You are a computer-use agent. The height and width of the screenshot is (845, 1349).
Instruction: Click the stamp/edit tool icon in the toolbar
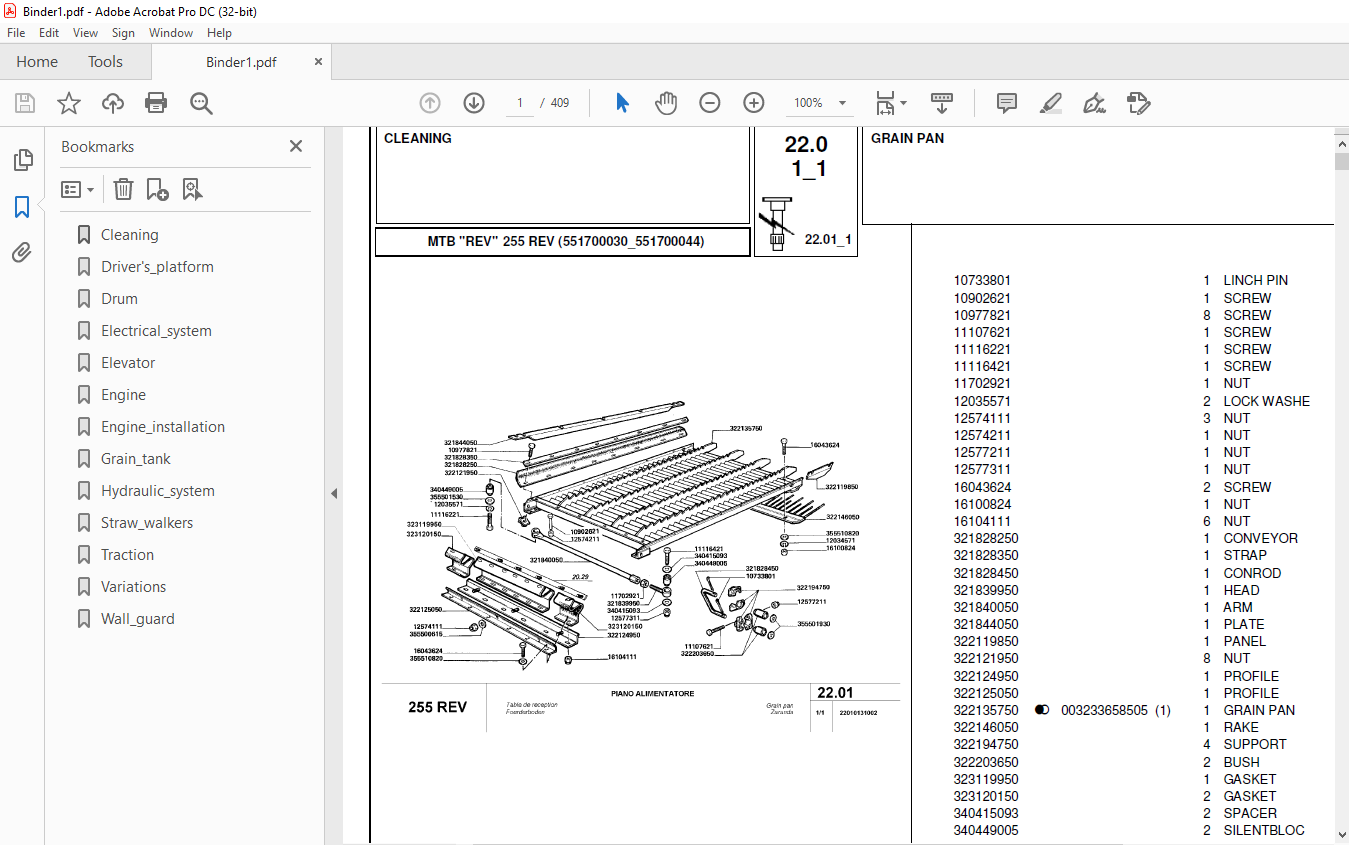pyautogui.click(x=1138, y=103)
